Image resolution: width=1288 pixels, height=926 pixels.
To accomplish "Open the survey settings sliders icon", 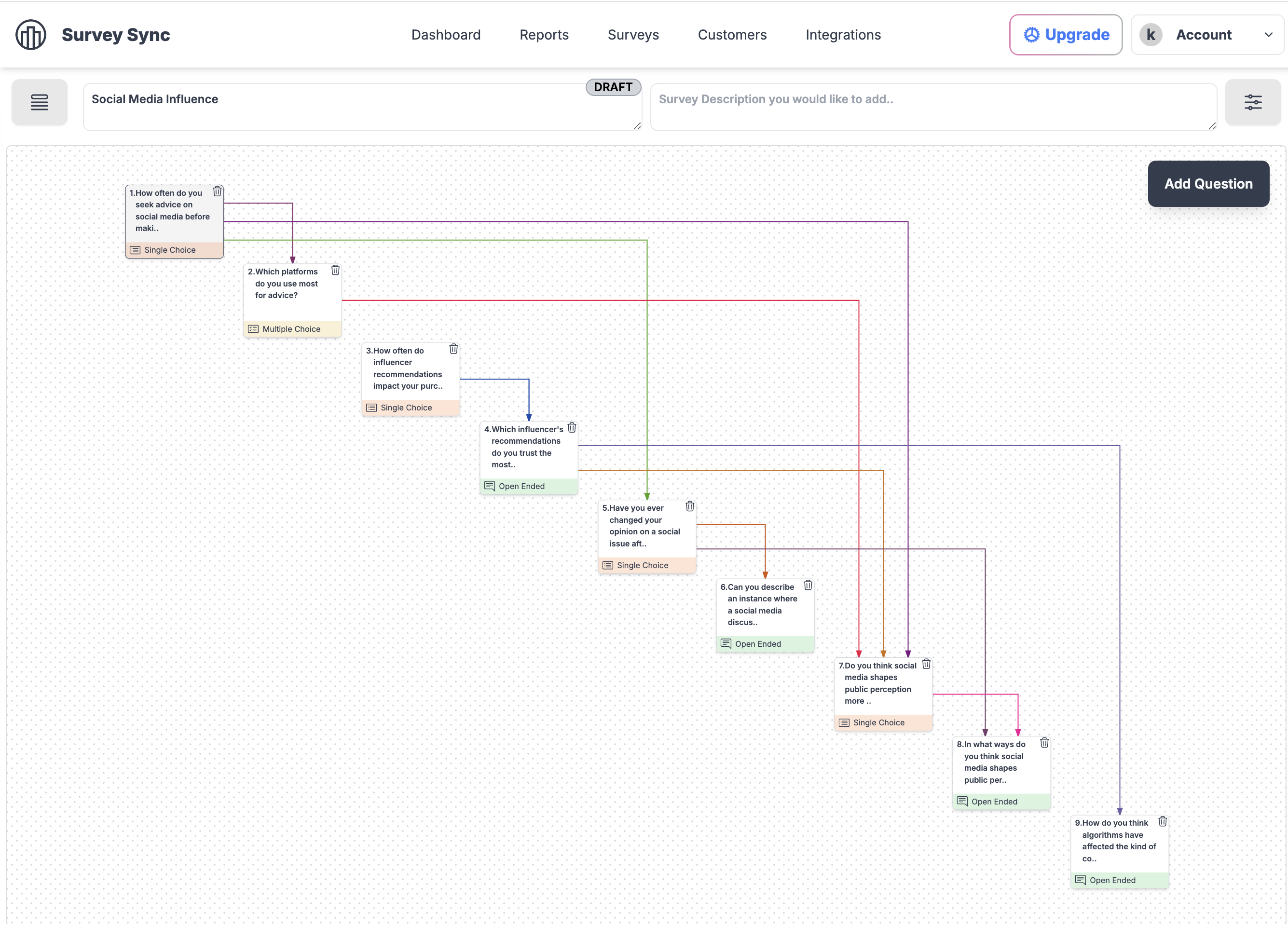I will click(x=1252, y=102).
